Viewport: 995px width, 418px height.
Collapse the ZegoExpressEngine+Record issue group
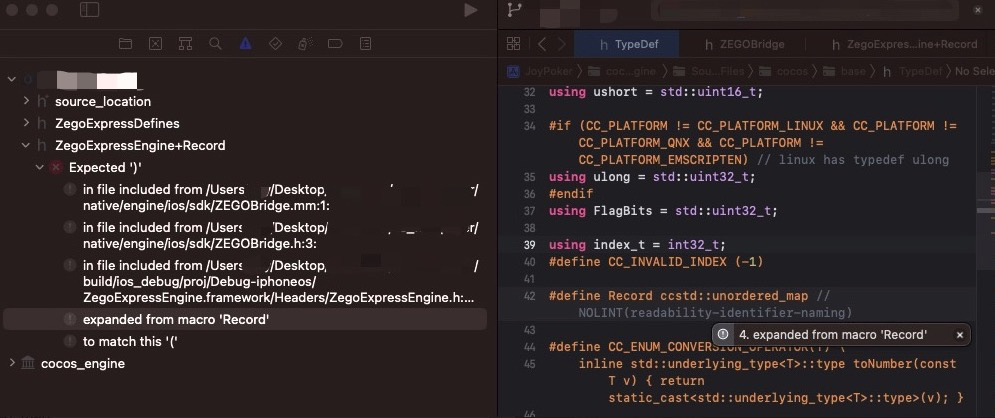(26, 145)
